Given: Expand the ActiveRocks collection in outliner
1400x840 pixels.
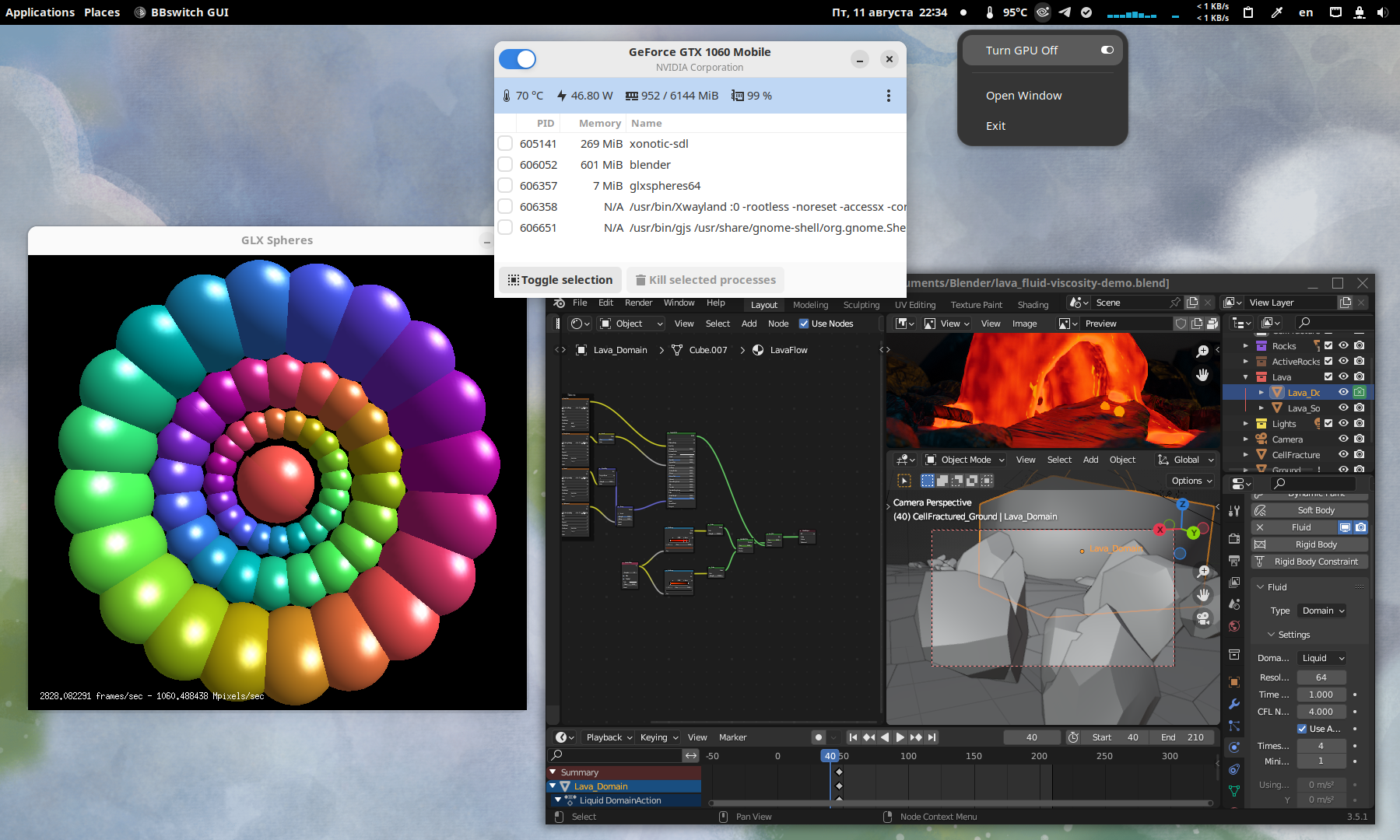Looking at the screenshot, I should point(1245,361).
